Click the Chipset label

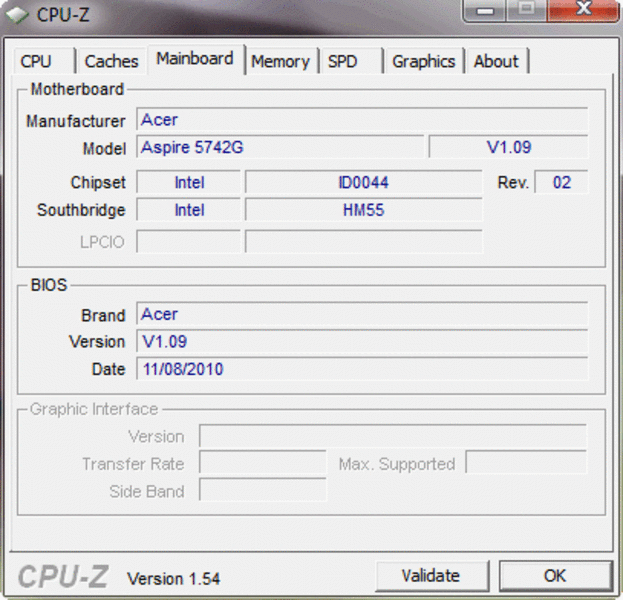click(98, 183)
